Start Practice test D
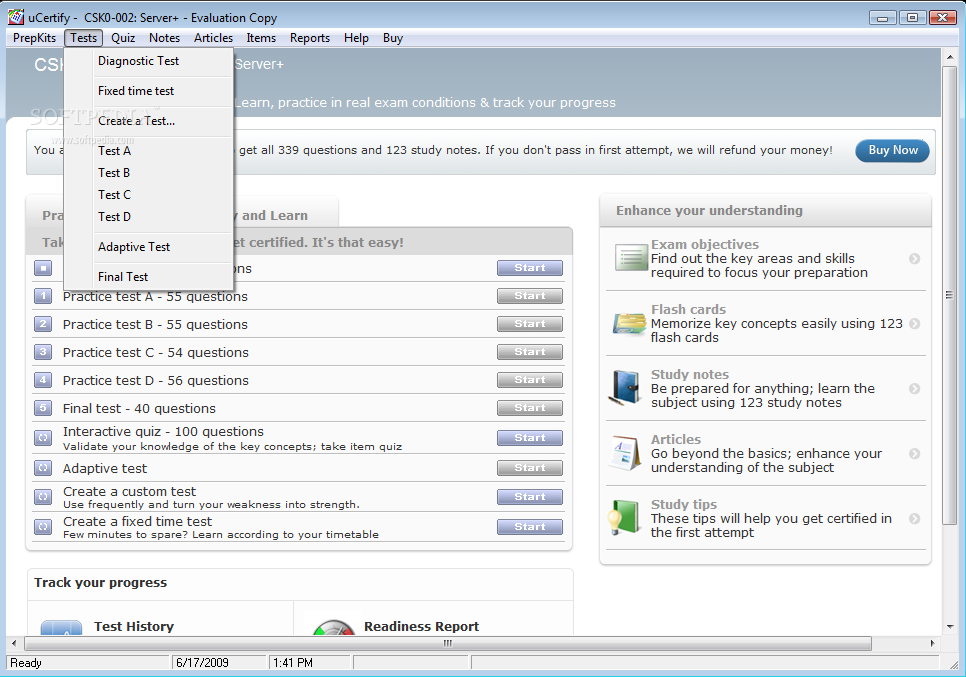This screenshot has width=966, height=677. (x=530, y=379)
